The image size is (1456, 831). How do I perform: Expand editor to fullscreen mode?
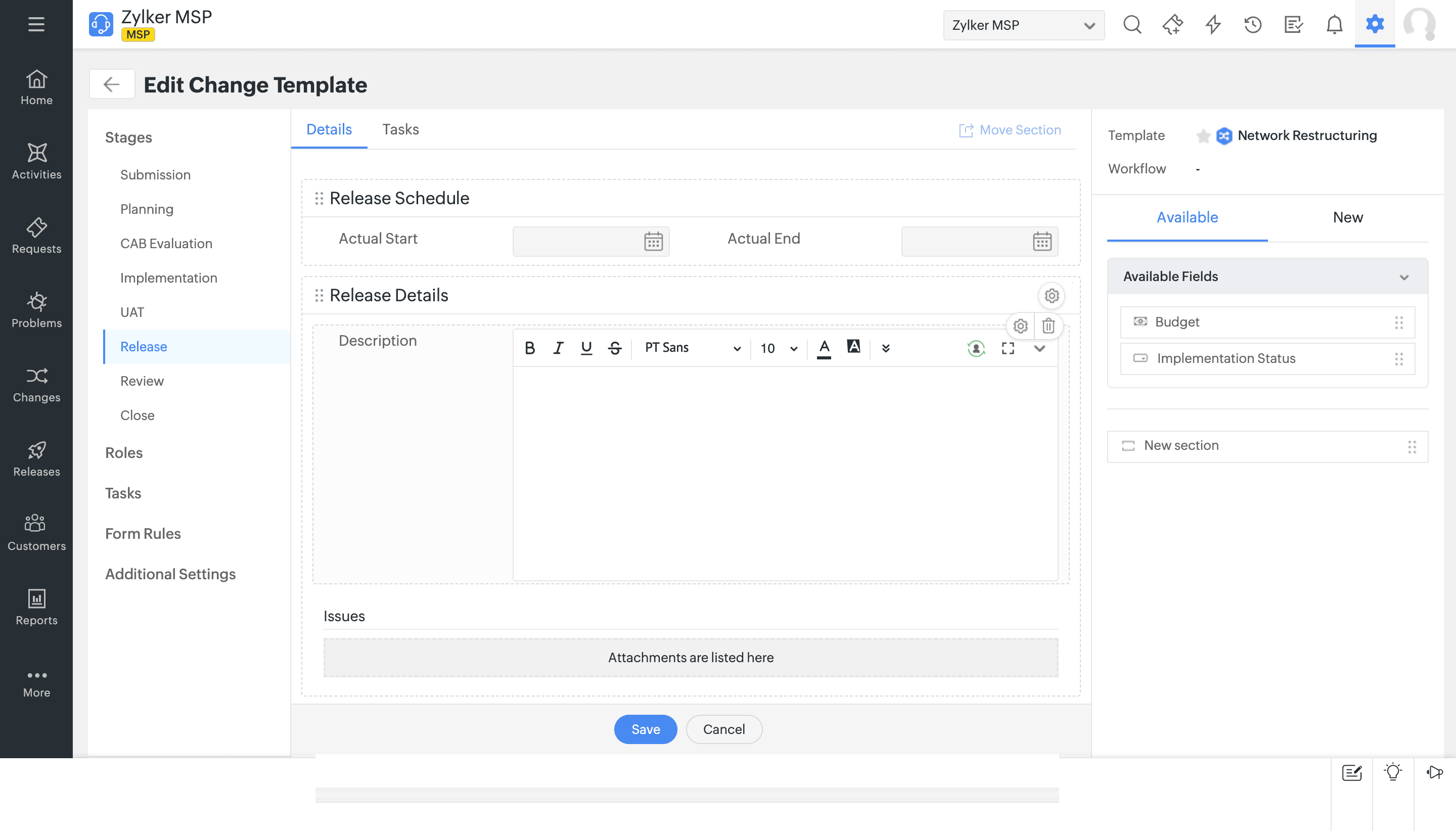click(1008, 348)
